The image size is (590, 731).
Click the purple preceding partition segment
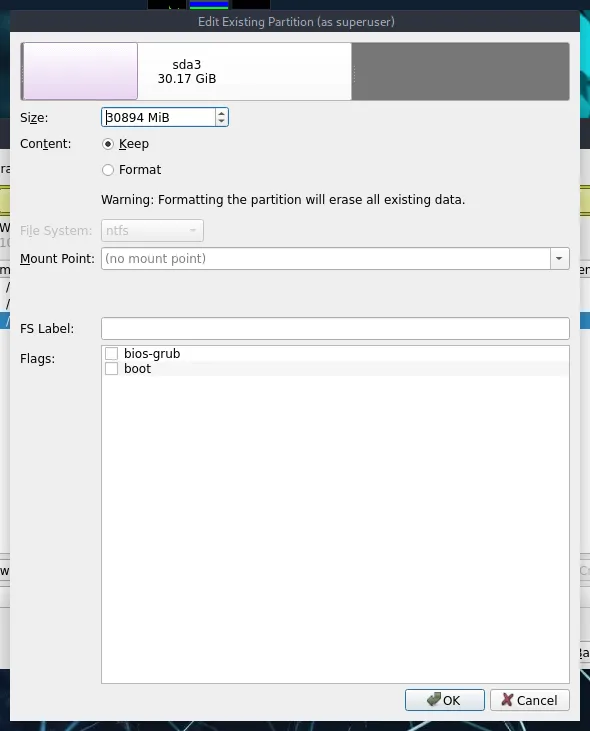click(80, 71)
